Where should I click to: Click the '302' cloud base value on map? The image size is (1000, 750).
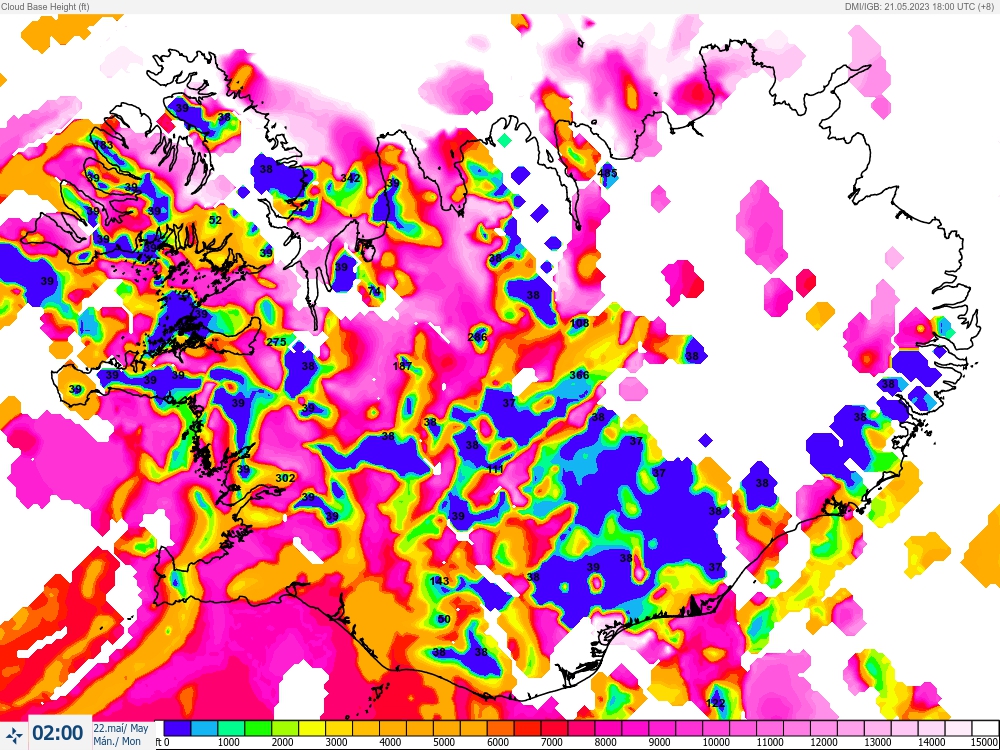pos(285,478)
